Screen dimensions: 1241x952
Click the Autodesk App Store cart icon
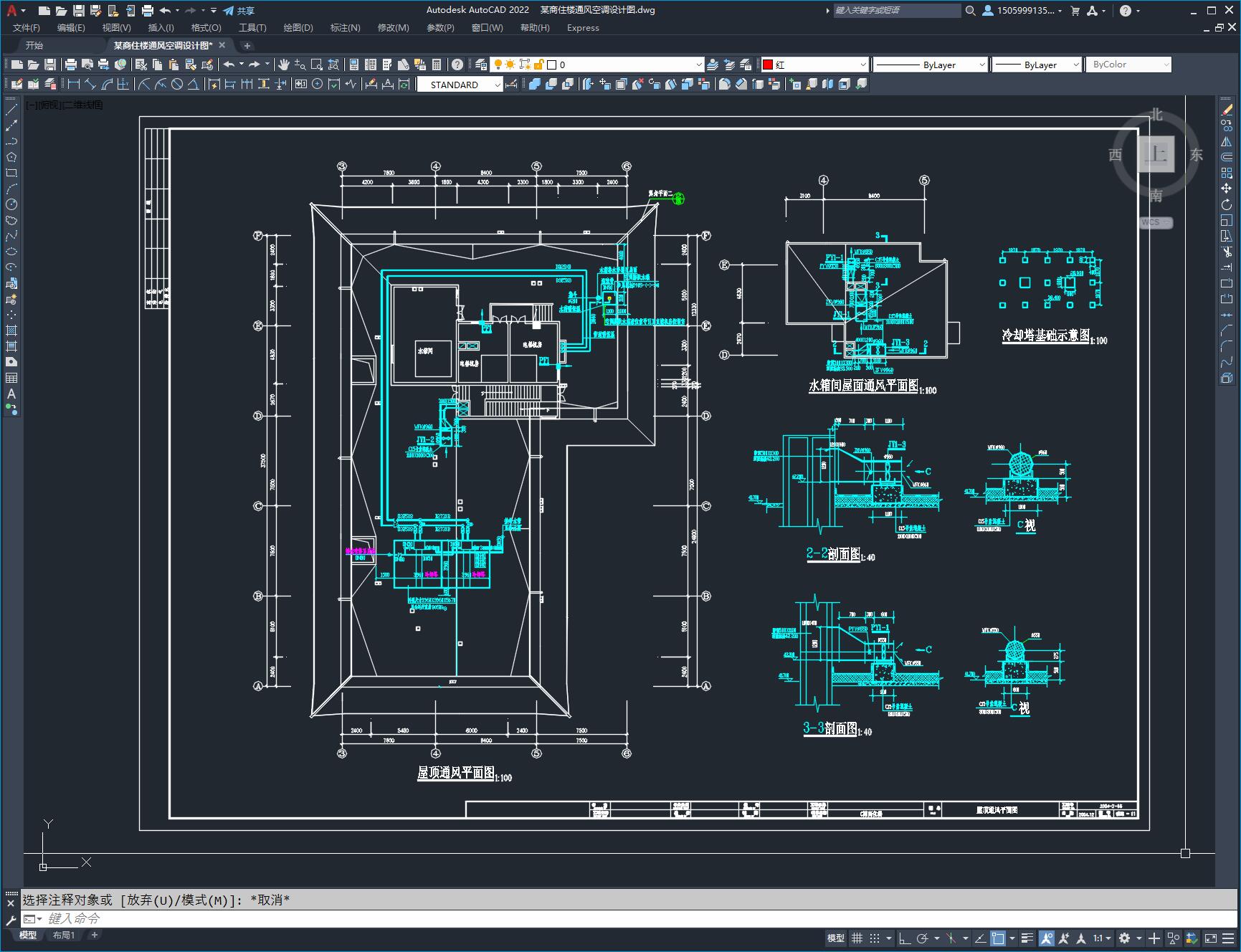tap(1075, 10)
